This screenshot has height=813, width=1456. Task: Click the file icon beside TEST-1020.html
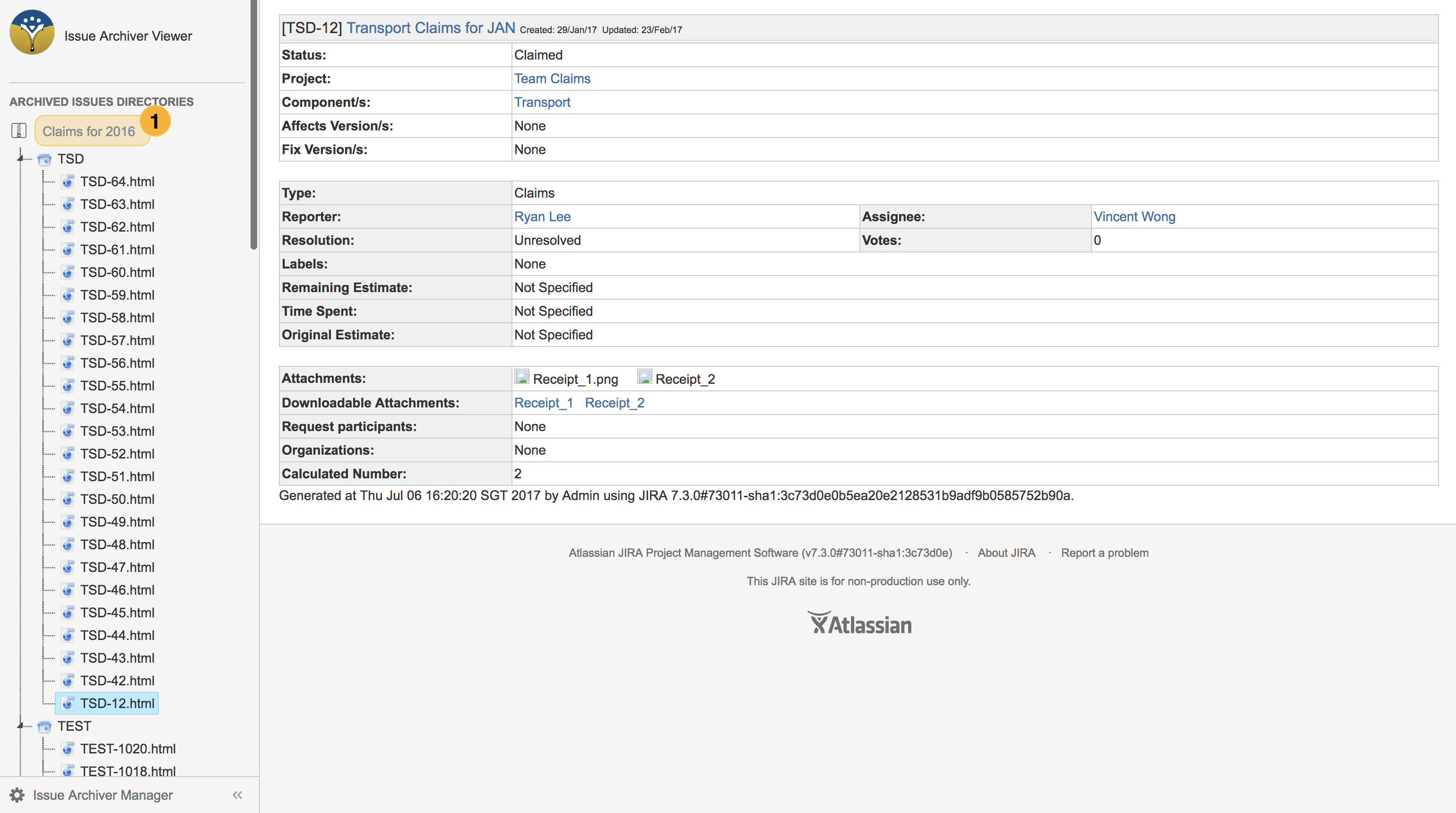click(x=68, y=749)
